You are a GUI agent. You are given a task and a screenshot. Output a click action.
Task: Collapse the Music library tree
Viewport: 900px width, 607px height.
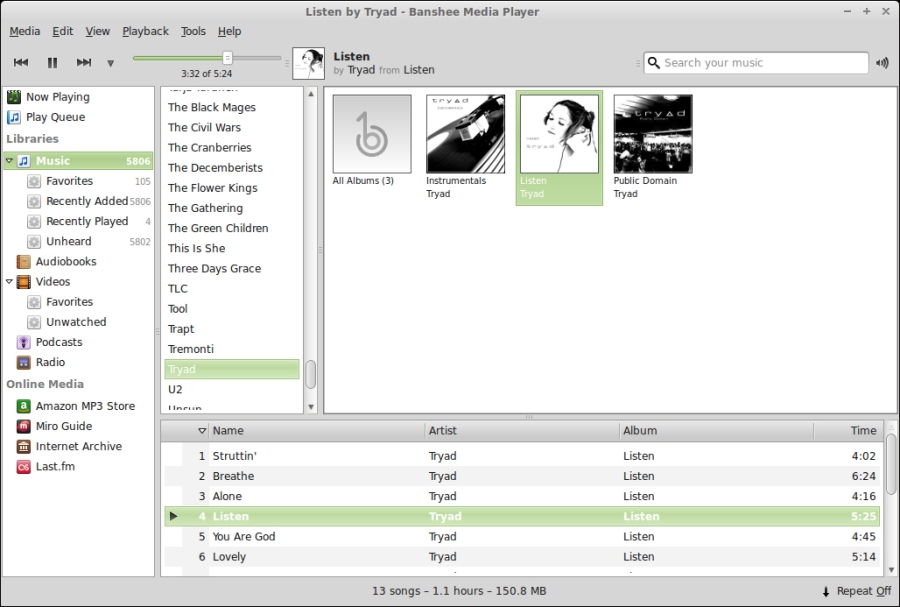click(x=9, y=161)
